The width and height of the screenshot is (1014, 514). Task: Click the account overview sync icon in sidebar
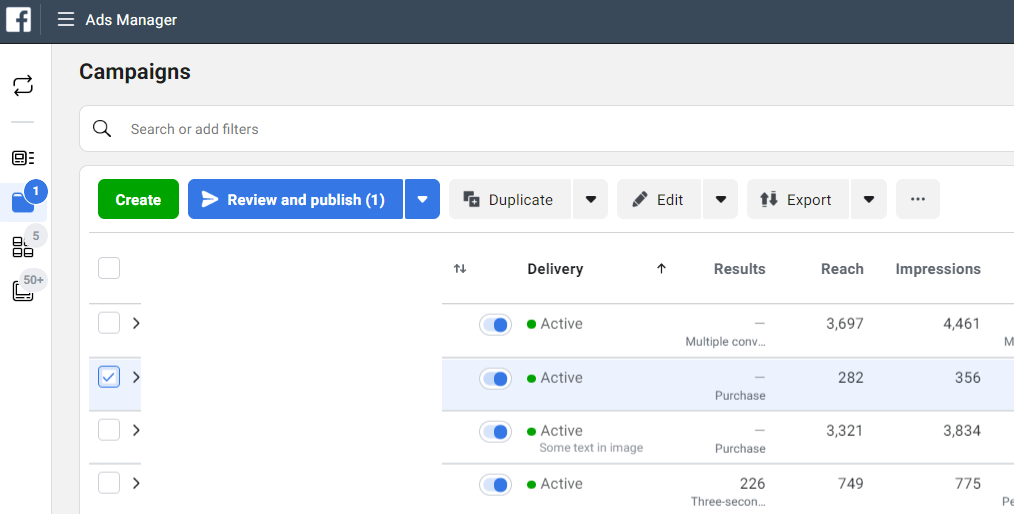point(23,86)
